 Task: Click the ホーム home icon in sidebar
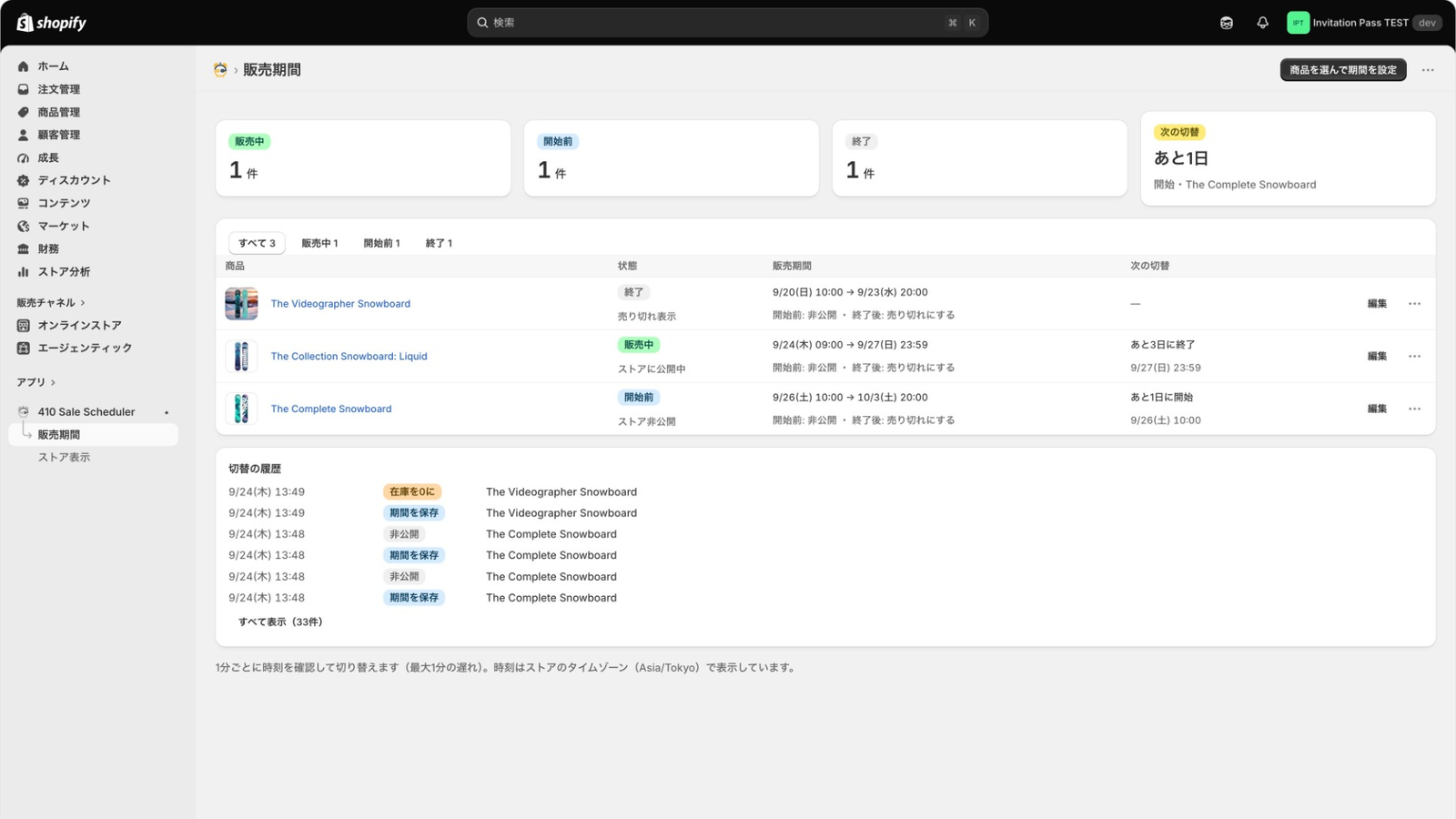pos(24,66)
